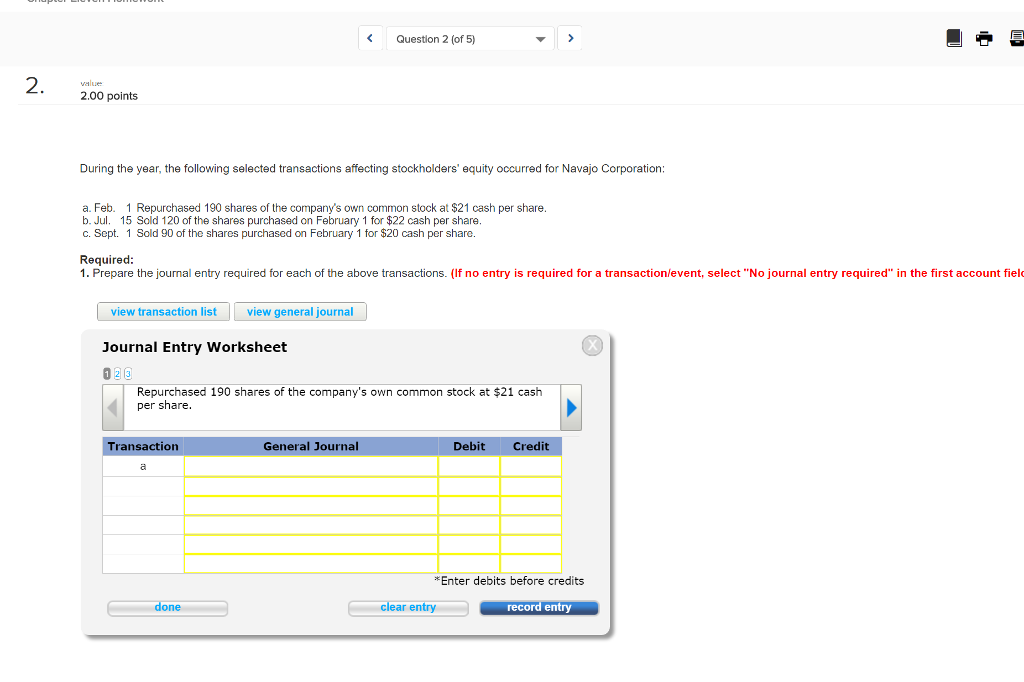Click third row General Journal field
The width and height of the screenshot is (1024, 682).
click(311, 506)
